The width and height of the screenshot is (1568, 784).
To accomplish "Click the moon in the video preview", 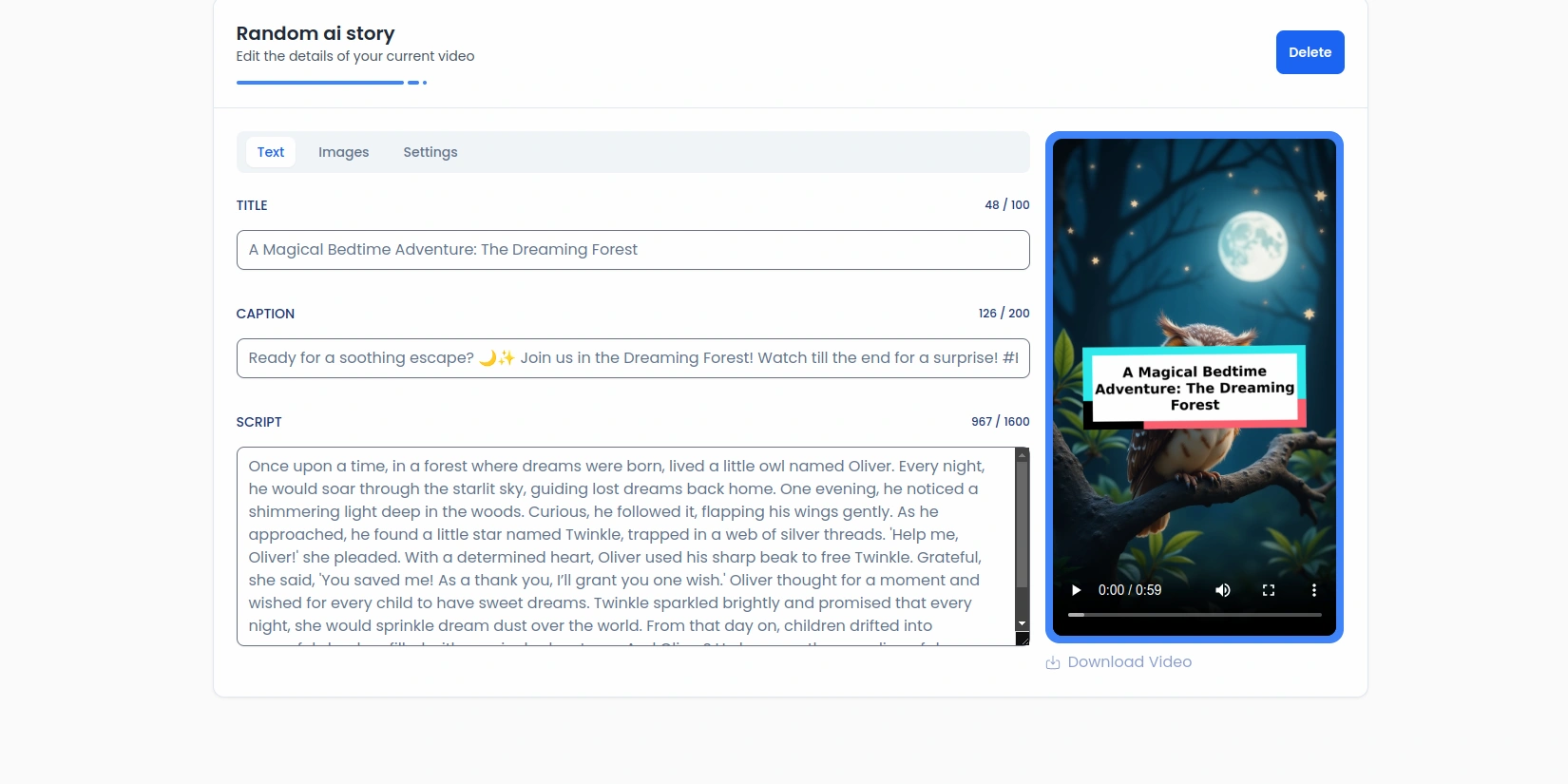I will (x=1252, y=245).
